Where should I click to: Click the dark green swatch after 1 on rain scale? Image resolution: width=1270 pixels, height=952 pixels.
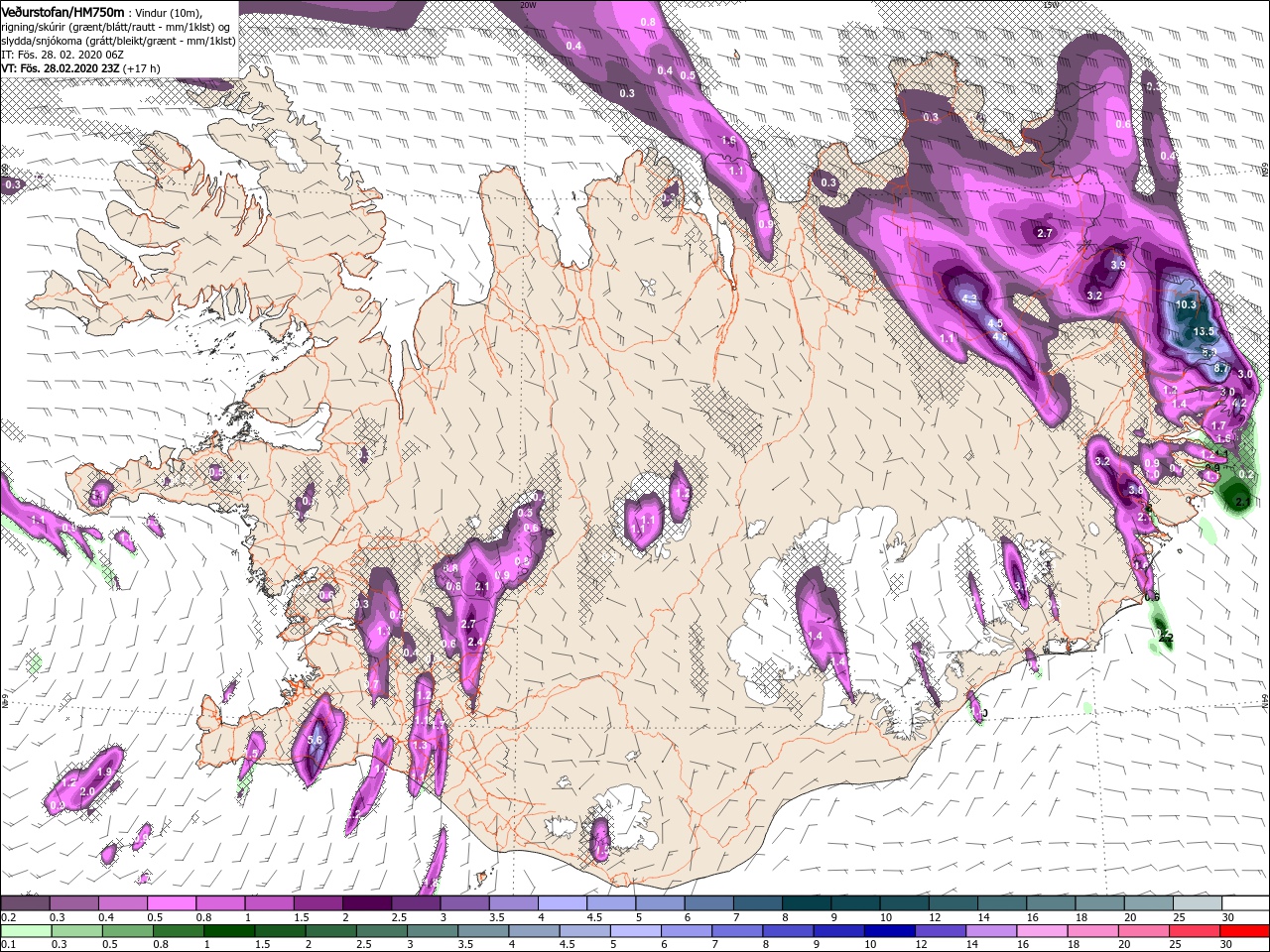pyautogui.click(x=230, y=931)
